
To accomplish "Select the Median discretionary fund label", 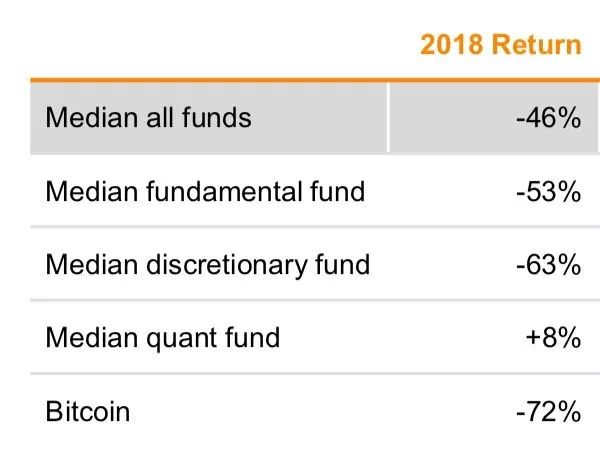I will click(208, 265).
